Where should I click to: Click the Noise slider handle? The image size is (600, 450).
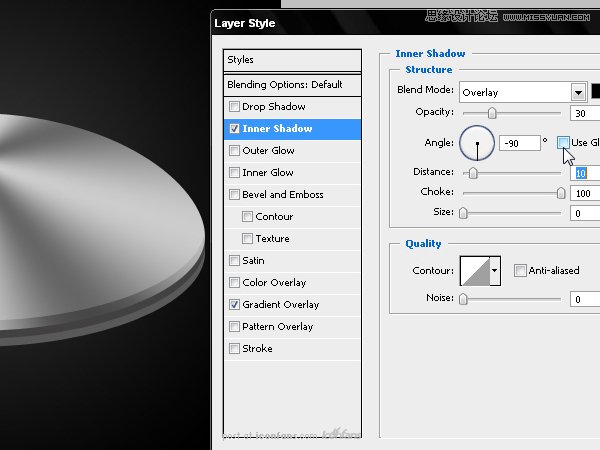(x=463, y=298)
